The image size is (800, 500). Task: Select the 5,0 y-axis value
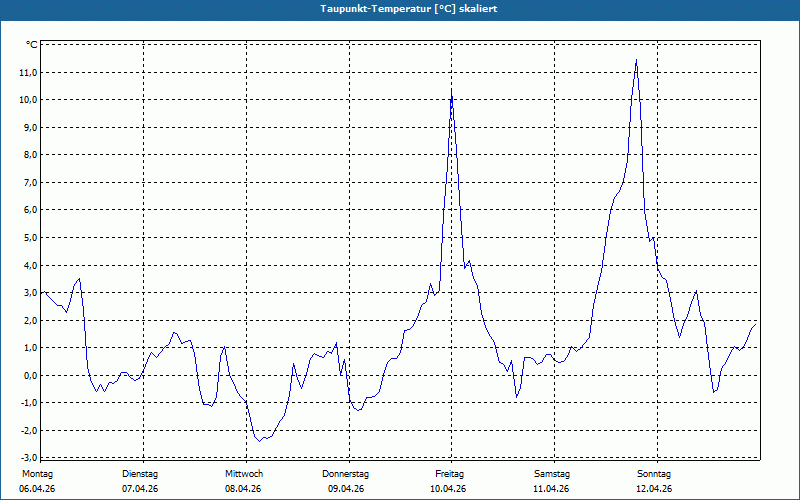[31, 238]
